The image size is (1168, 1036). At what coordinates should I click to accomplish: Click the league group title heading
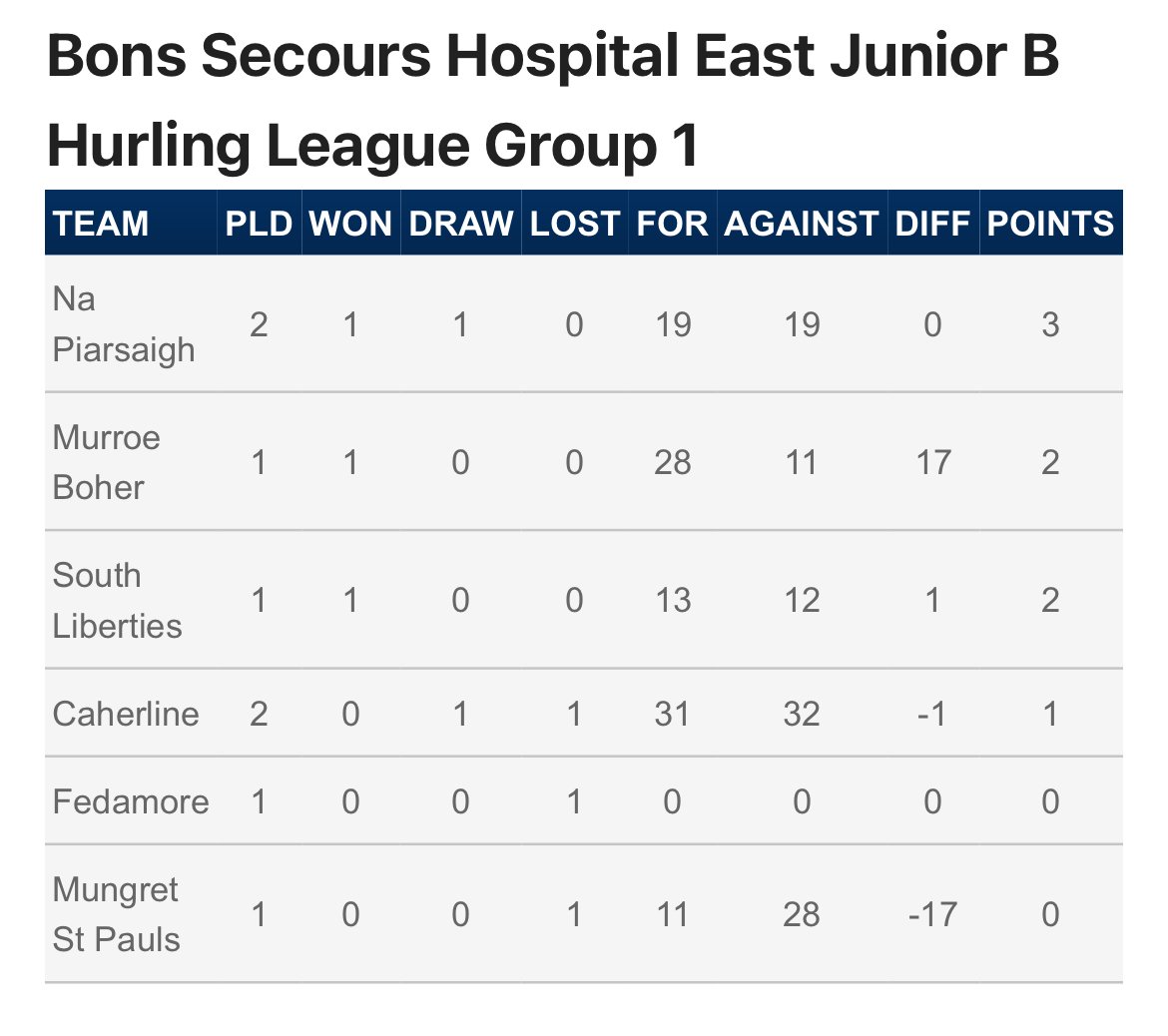(x=552, y=100)
